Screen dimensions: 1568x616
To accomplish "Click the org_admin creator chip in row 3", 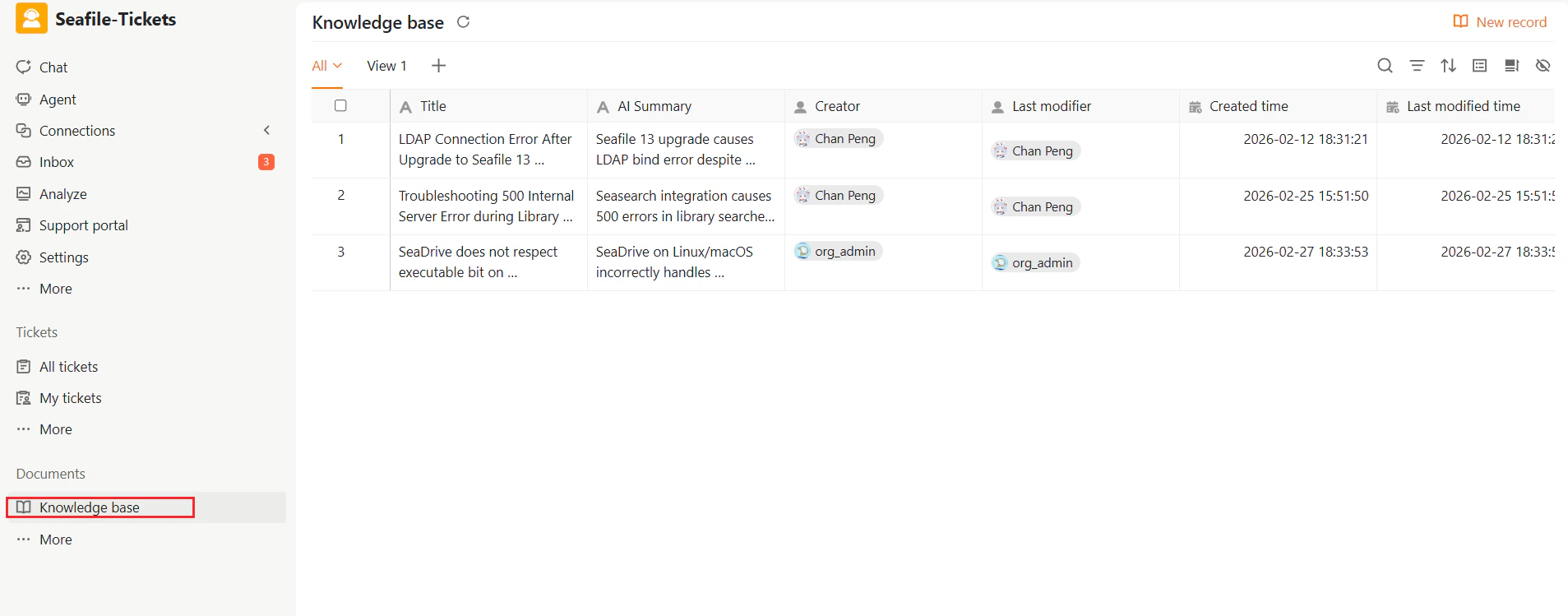I will (838, 251).
